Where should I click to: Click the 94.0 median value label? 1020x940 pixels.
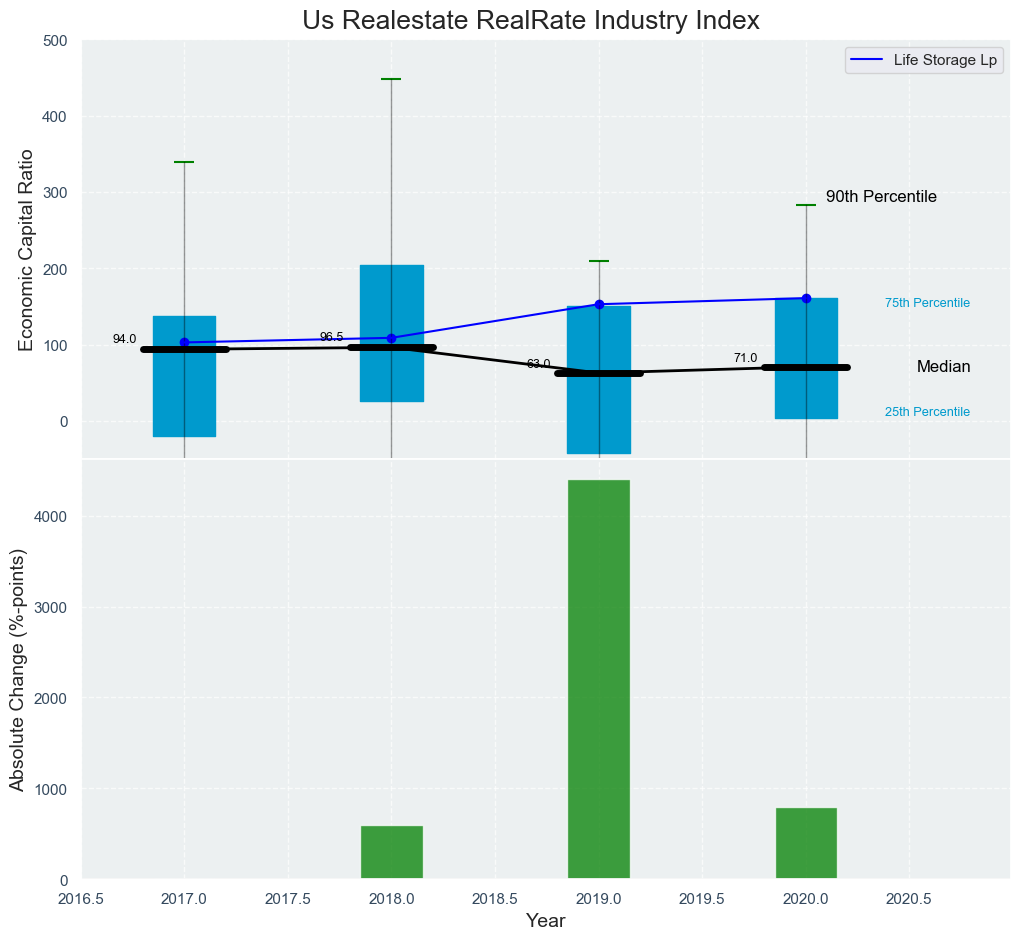124,339
